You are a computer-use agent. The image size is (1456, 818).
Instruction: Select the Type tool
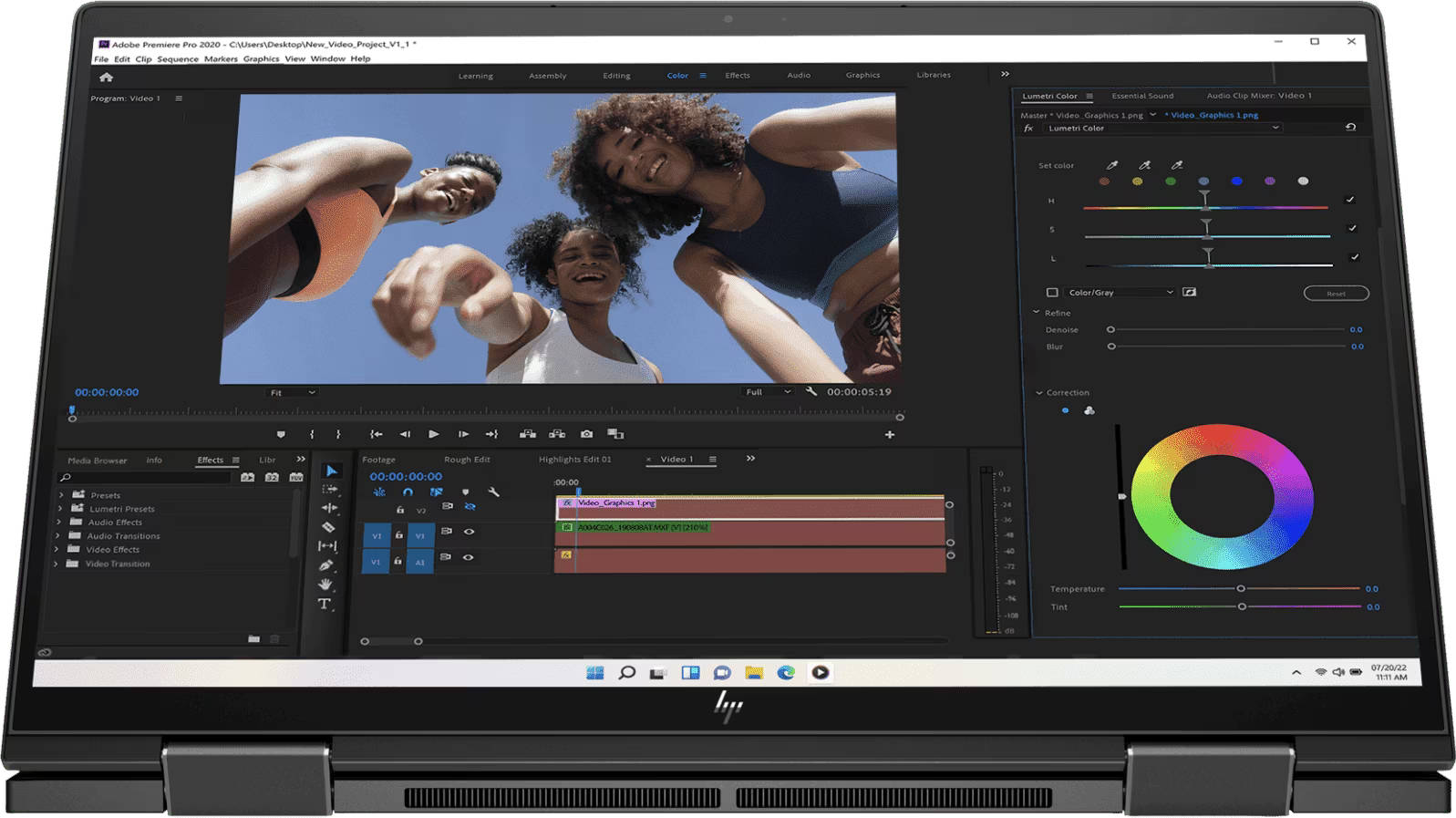click(x=325, y=604)
